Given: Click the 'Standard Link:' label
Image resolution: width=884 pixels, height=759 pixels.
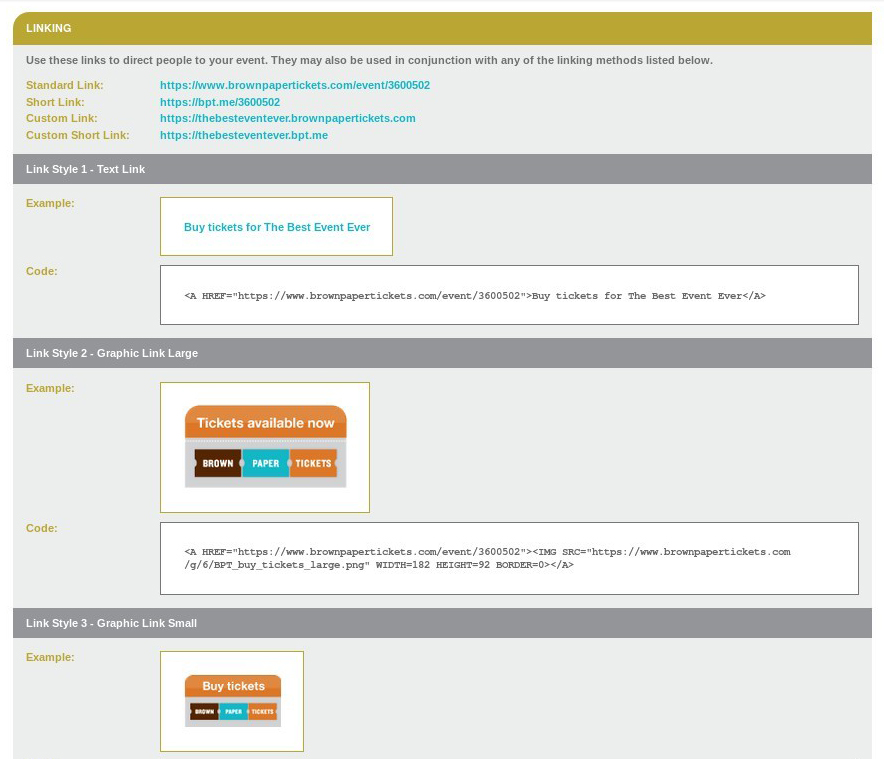Looking at the screenshot, I should pos(65,85).
